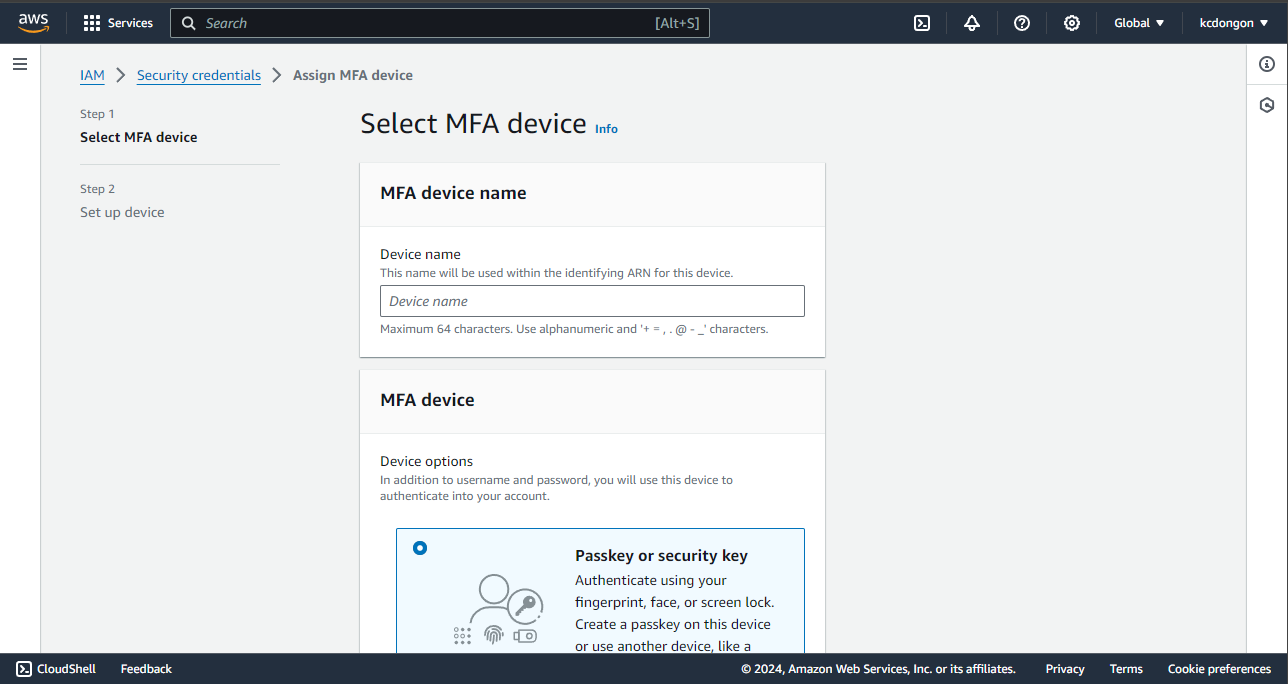The width and height of the screenshot is (1288, 684).
Task: Expand the kcdongon account dropdown
Action: coord(1233,23)
